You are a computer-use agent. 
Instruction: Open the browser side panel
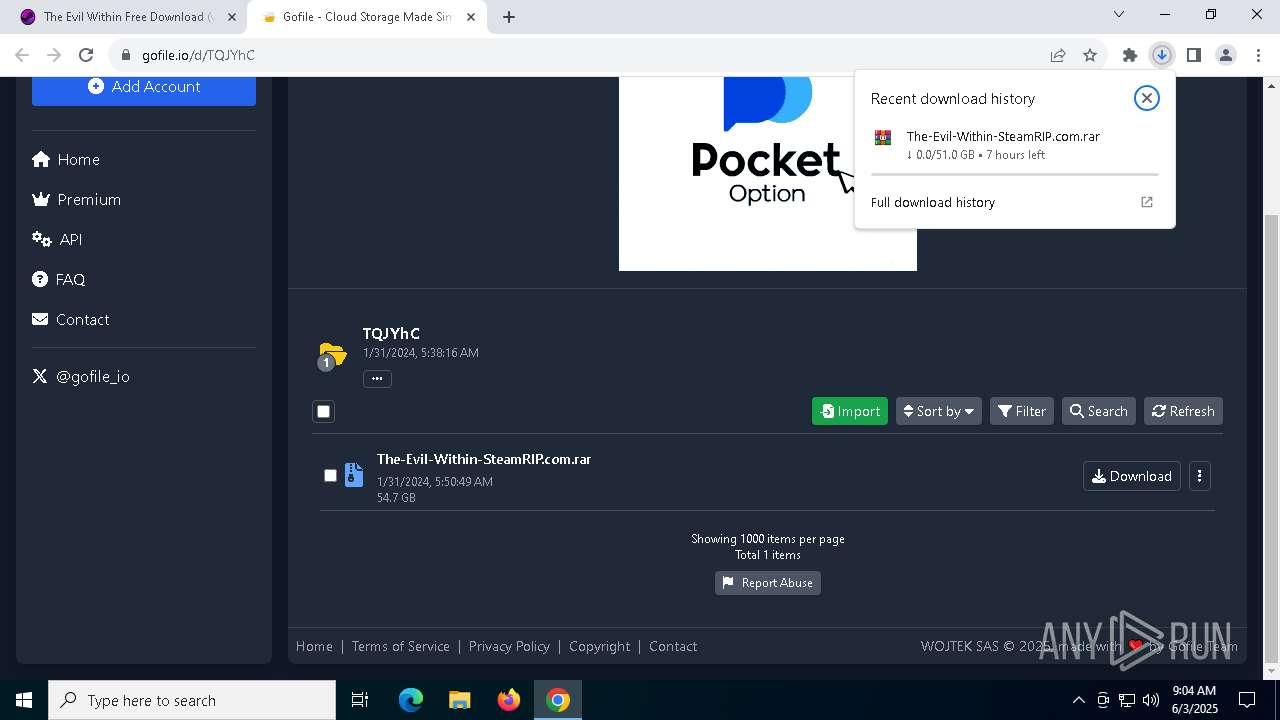(1194, 55)
